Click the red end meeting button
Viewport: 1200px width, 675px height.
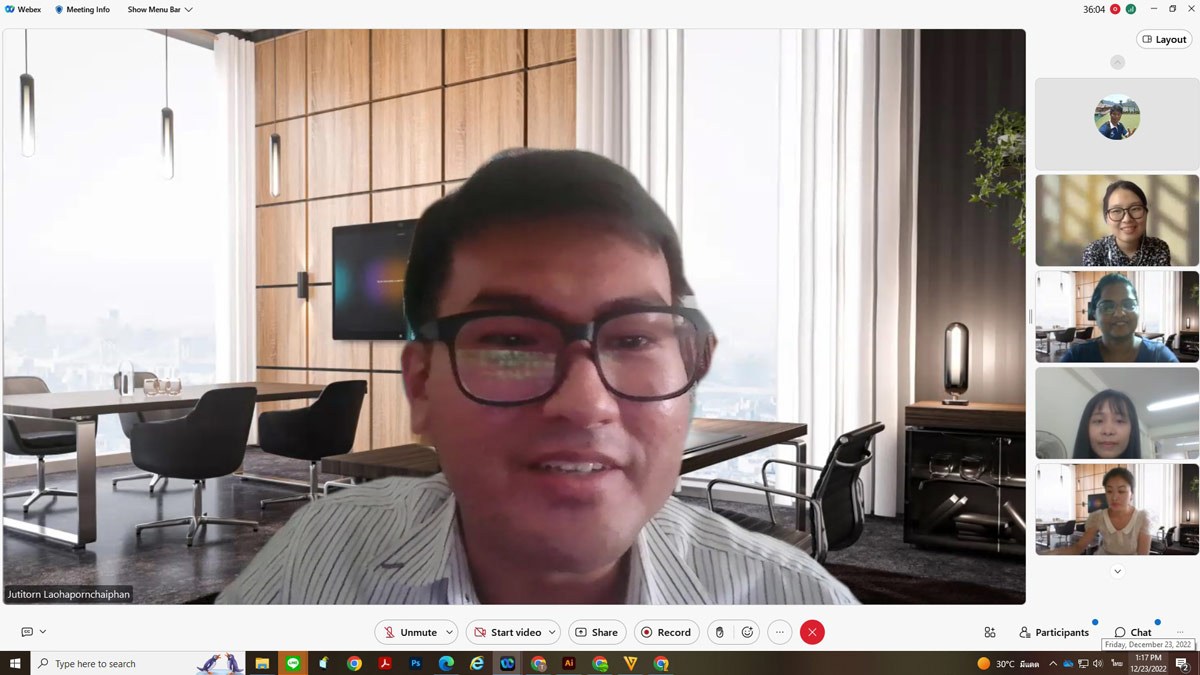click(812, 632)
